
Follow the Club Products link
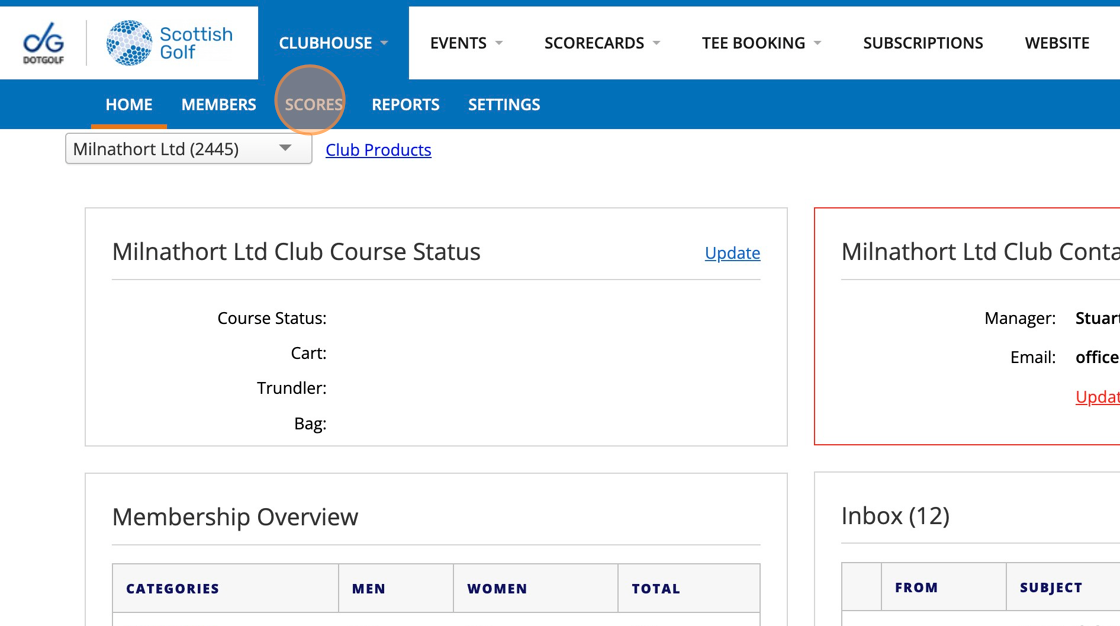379,149
